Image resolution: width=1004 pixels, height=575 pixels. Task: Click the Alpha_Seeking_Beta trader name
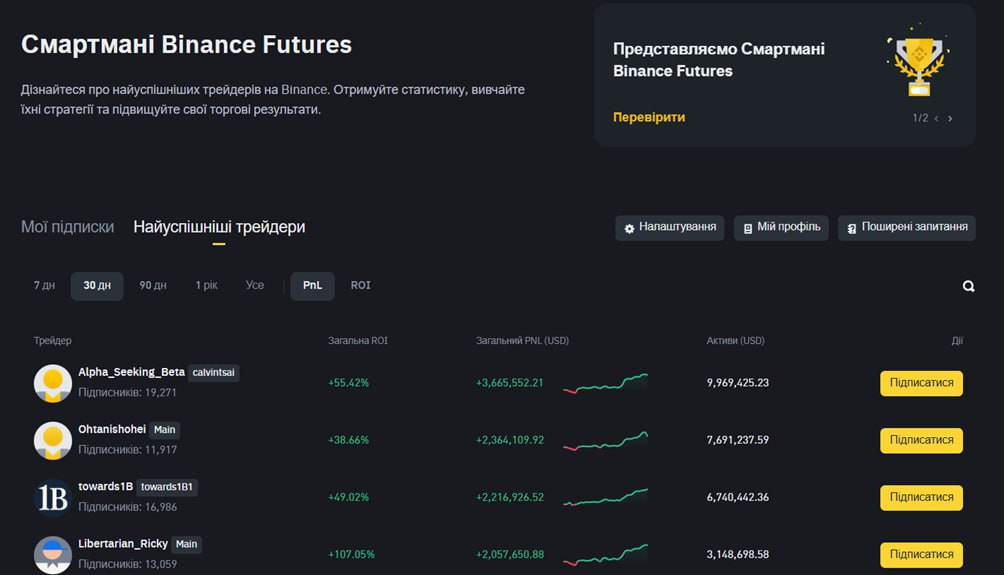[131, 372]
